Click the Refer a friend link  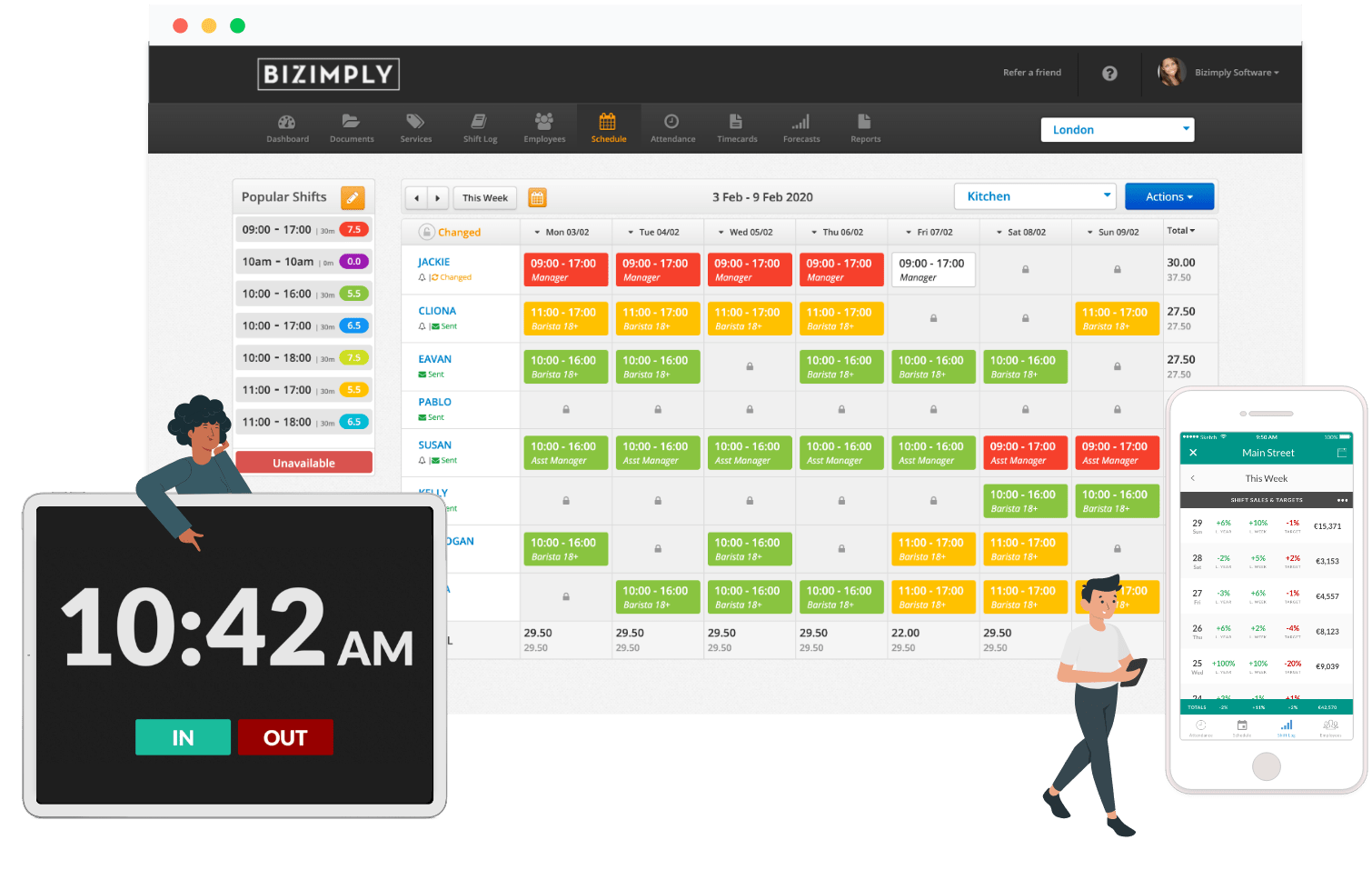pos(1031,73)
